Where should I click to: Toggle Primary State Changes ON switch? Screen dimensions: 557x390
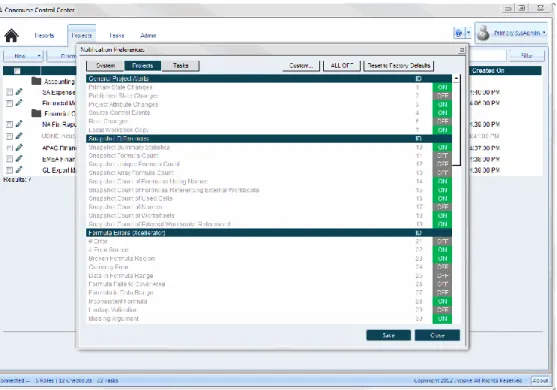coord(442,87)
